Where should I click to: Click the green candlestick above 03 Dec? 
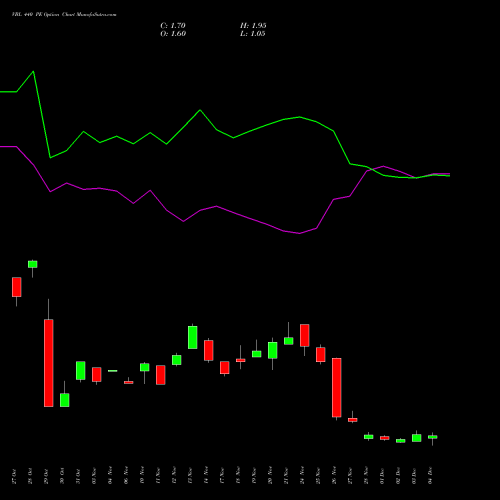click(417, 438)
